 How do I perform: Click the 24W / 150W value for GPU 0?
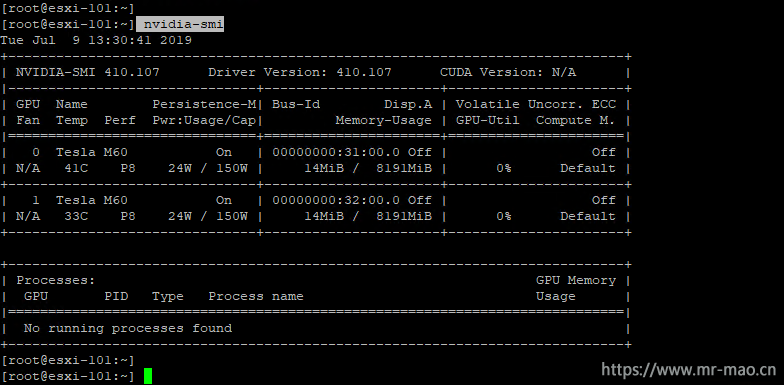click(x=208, y=168)
